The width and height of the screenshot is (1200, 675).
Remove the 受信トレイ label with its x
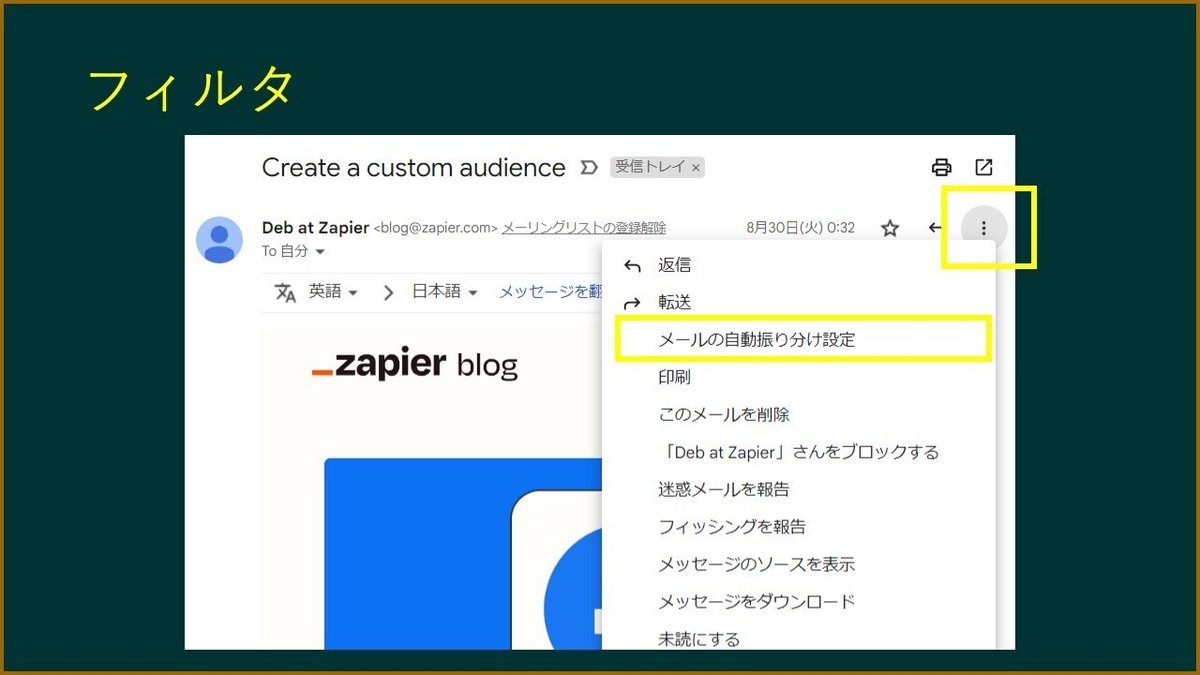(697, 168)
